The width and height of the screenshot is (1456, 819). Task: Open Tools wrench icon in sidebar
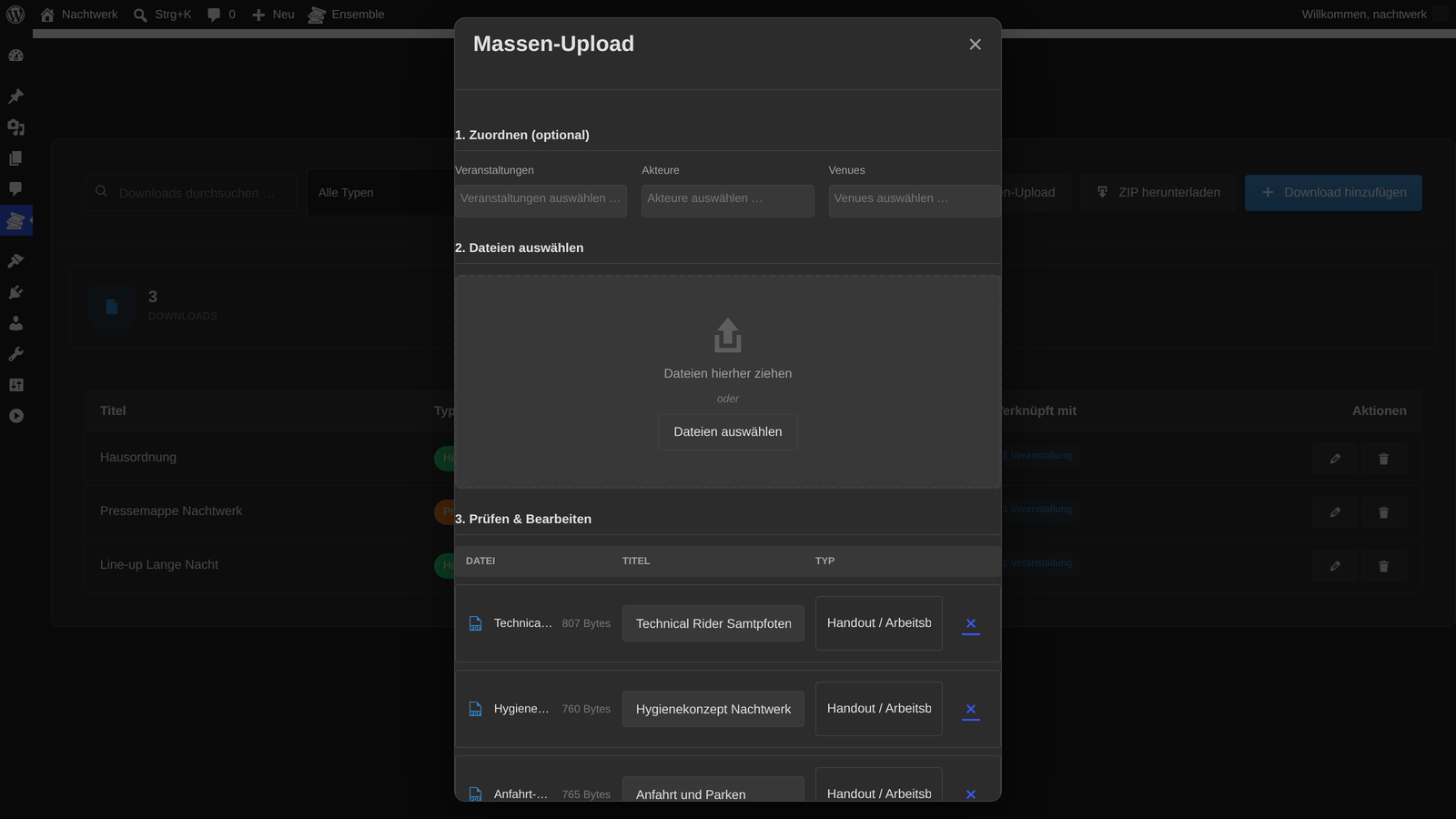15,354
